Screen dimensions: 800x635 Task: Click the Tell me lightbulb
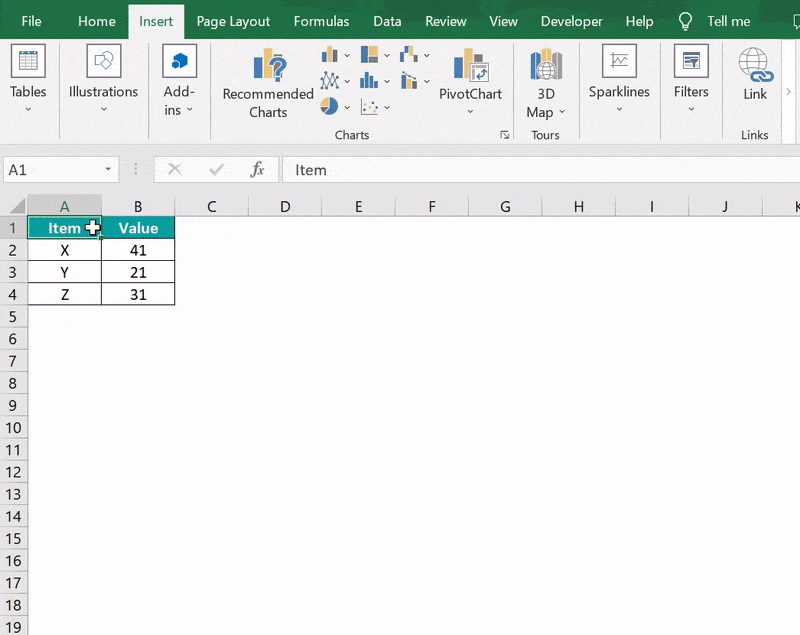(x=684, y=20)
